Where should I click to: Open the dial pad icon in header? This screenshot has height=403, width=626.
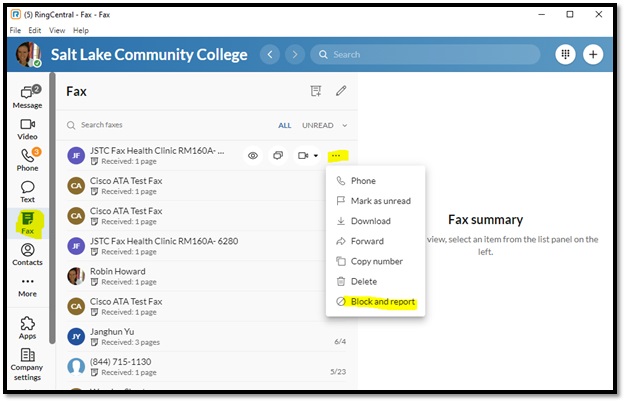tap(565, 54)
